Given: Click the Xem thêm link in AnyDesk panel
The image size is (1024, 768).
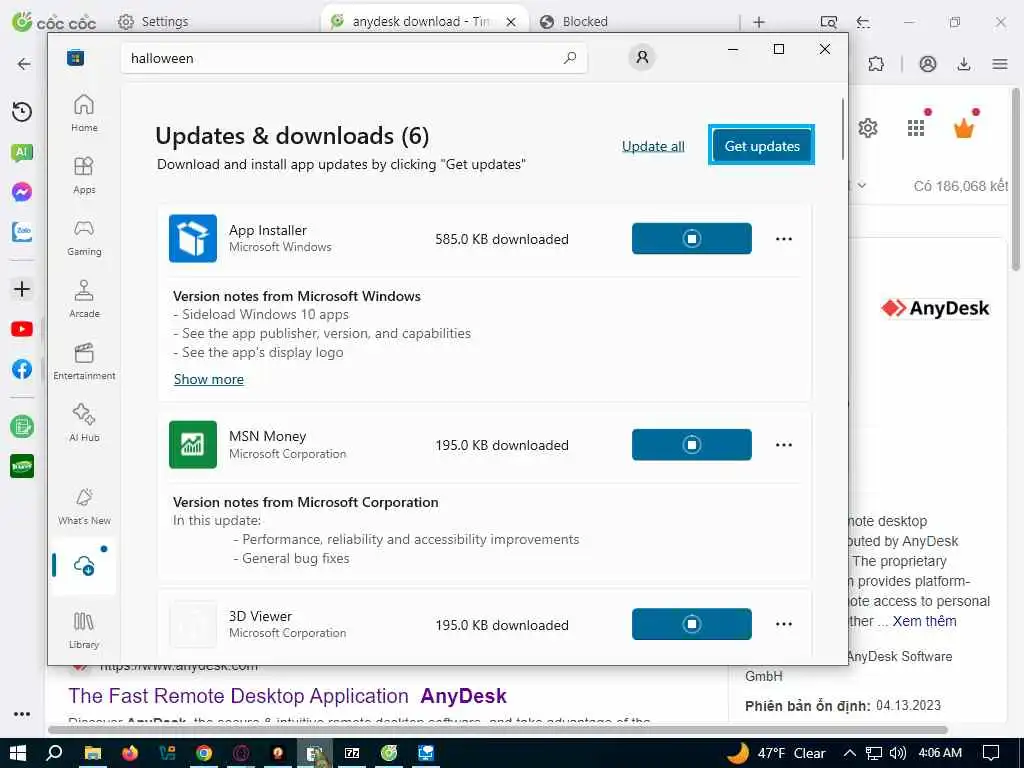Looking at the screenshot, I should click(x=924, y=621).
